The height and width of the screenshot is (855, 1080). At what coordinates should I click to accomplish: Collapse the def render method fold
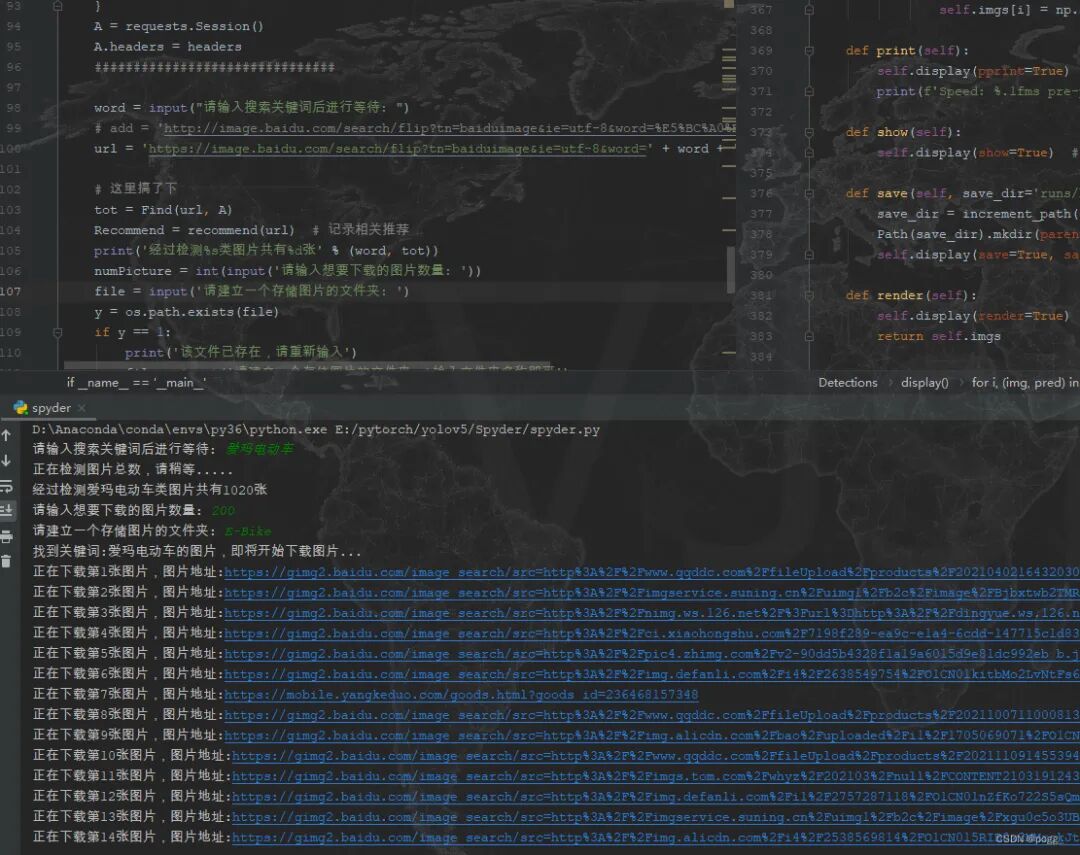coord(809,296)
